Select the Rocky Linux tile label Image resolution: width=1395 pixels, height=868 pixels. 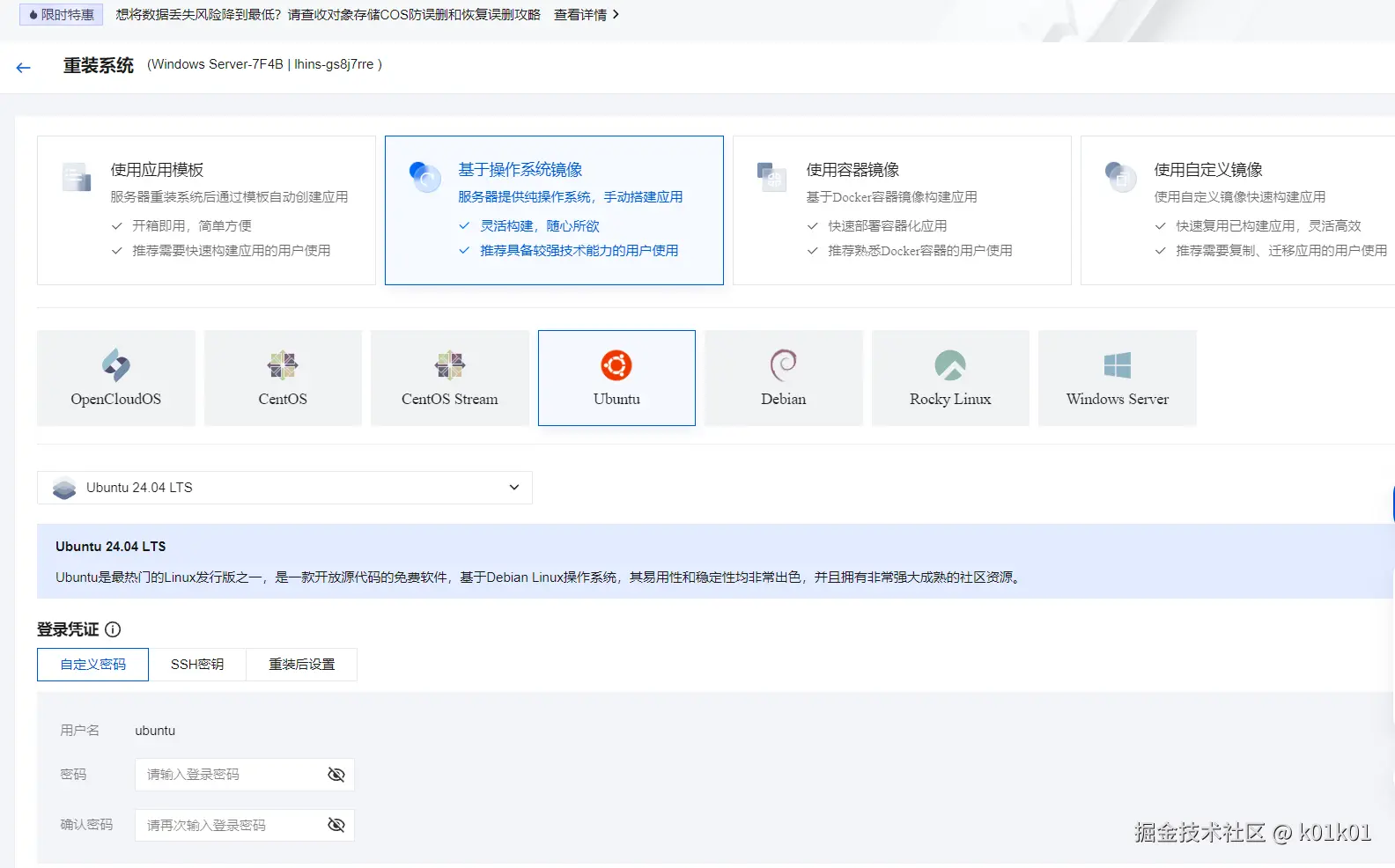[x=950, y=399]
